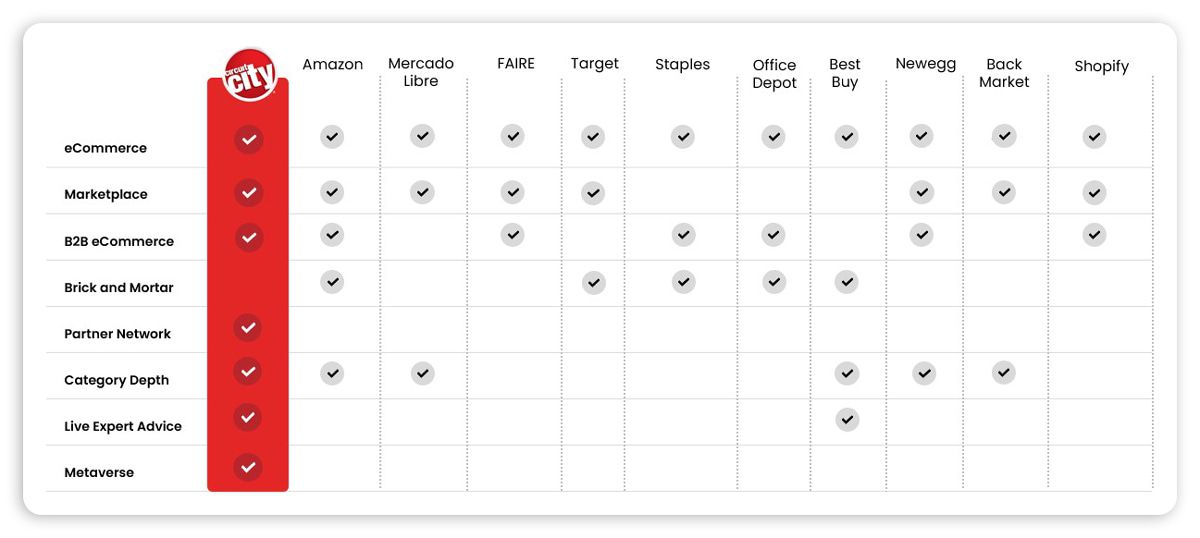Click Best Buy's Live Expert Advice checkmark
The image size is (1200, 538).
(847, 420)
